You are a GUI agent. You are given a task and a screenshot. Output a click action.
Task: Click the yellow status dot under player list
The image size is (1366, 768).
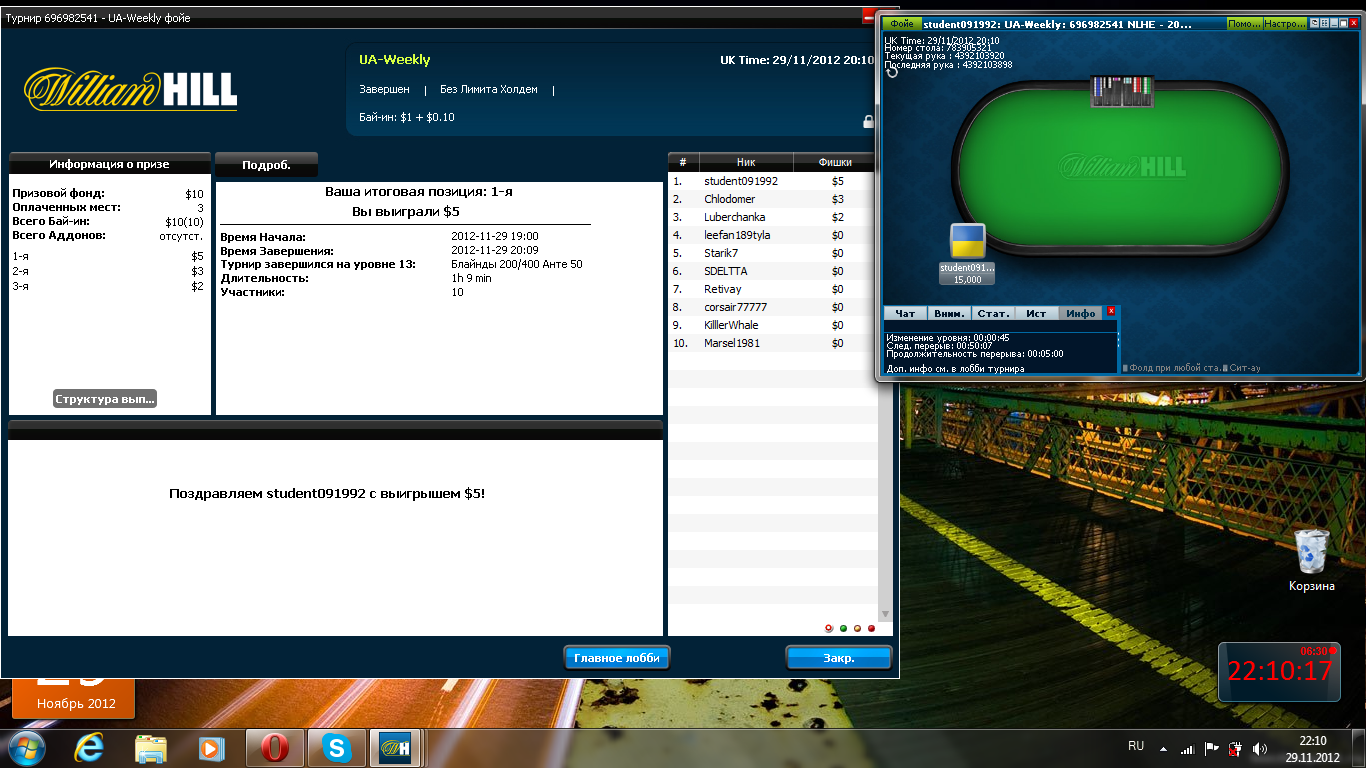coord(857,628)
